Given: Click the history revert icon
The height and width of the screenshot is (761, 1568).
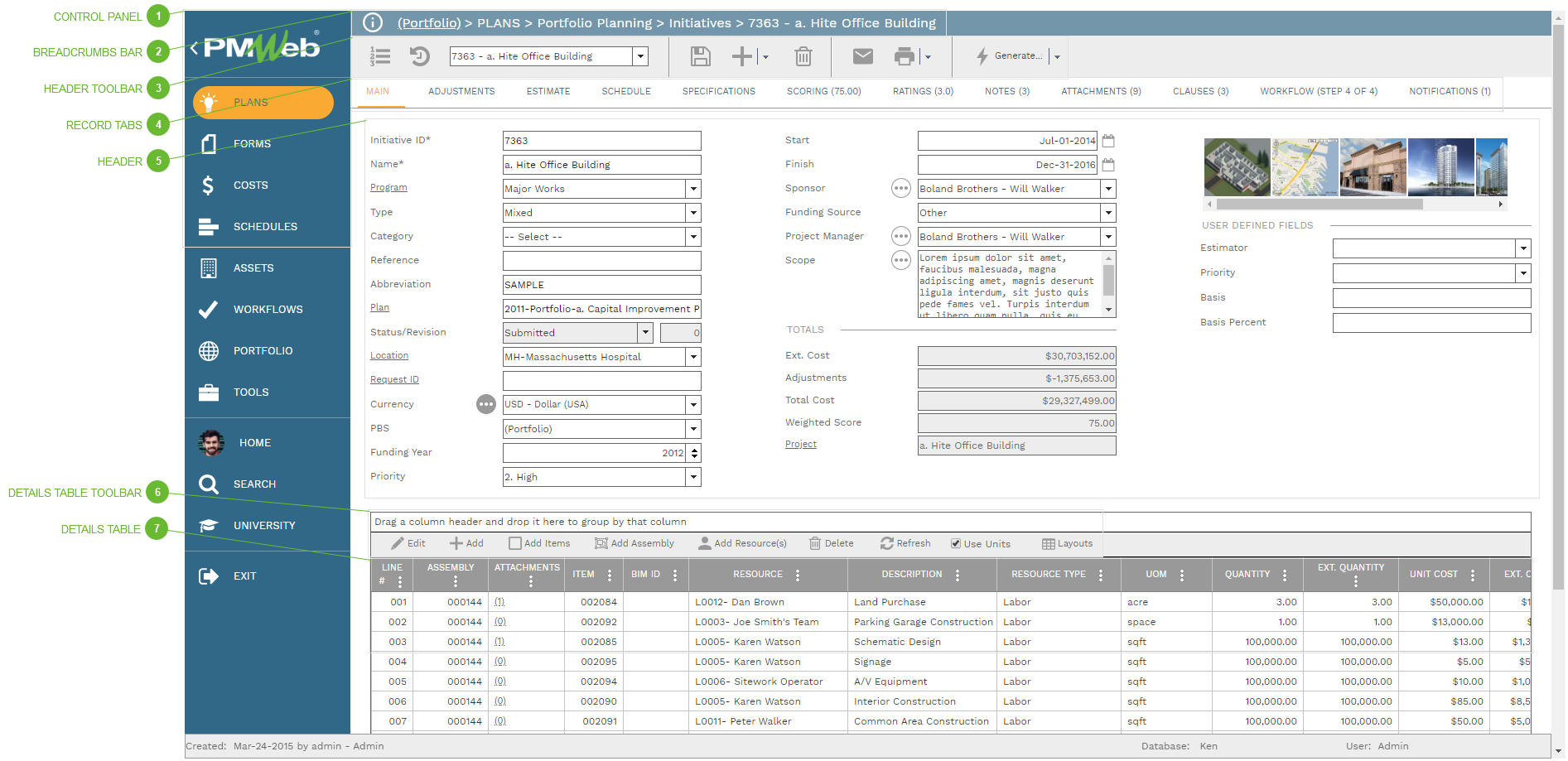Looking at the screenshot, I should (420, 56).
